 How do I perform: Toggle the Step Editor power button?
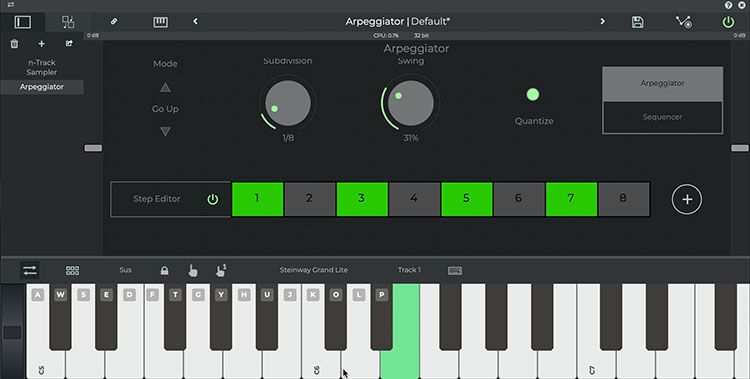tap(212, 200)
